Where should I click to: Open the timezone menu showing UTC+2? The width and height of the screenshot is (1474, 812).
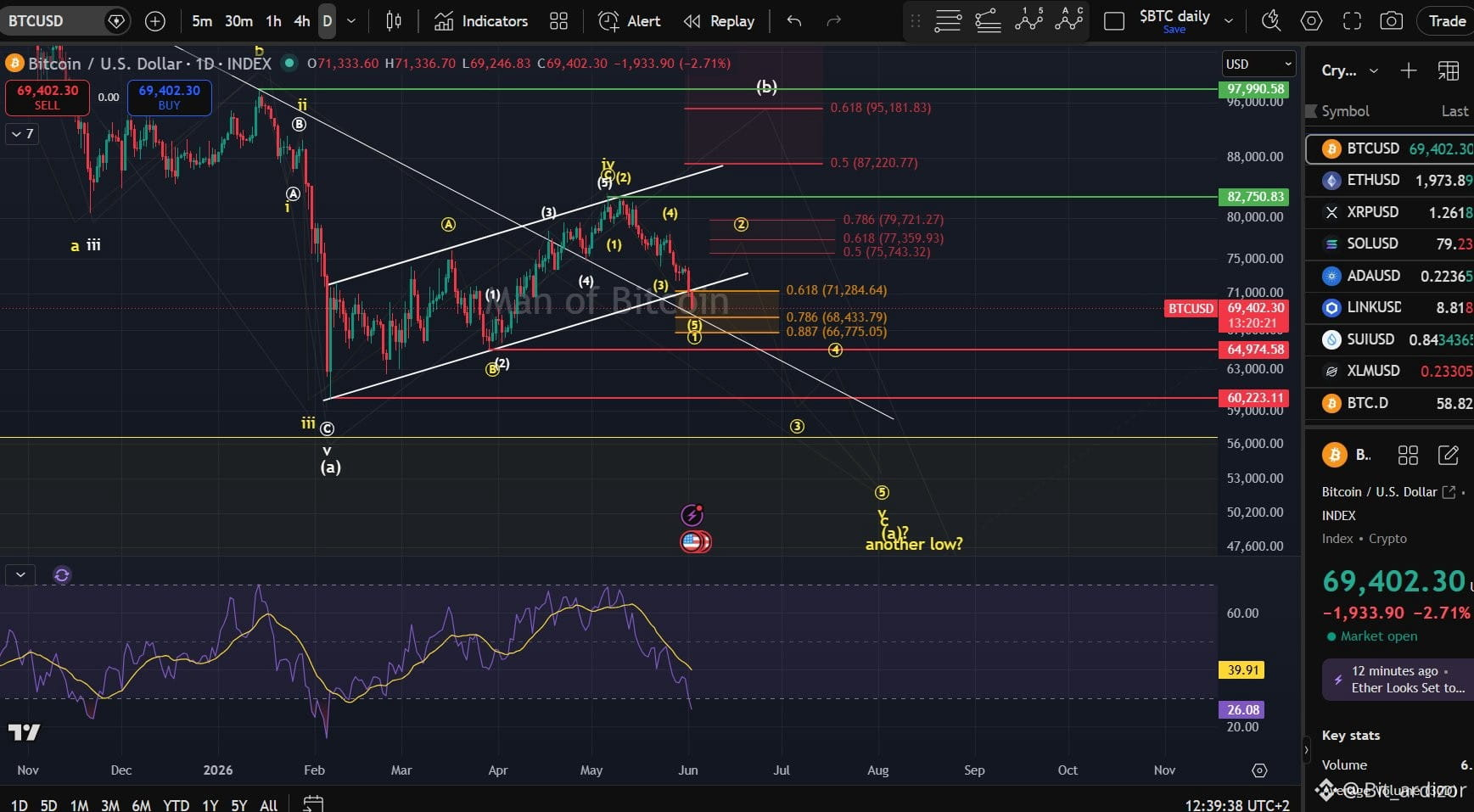pyautogui.click(x=1237, y=805)
